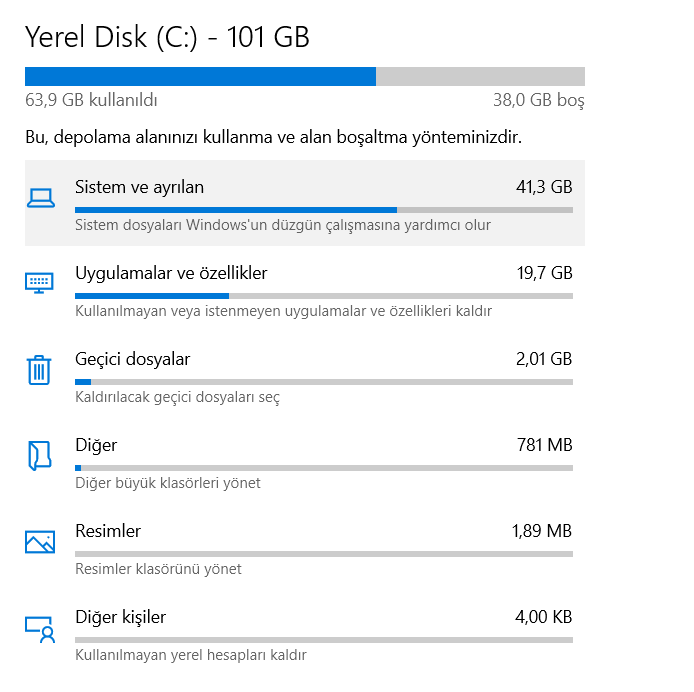The image size is (694, 692).
Task: Click the Uygulamalar ve özellikler usage bar
Action: click(323, 296)
